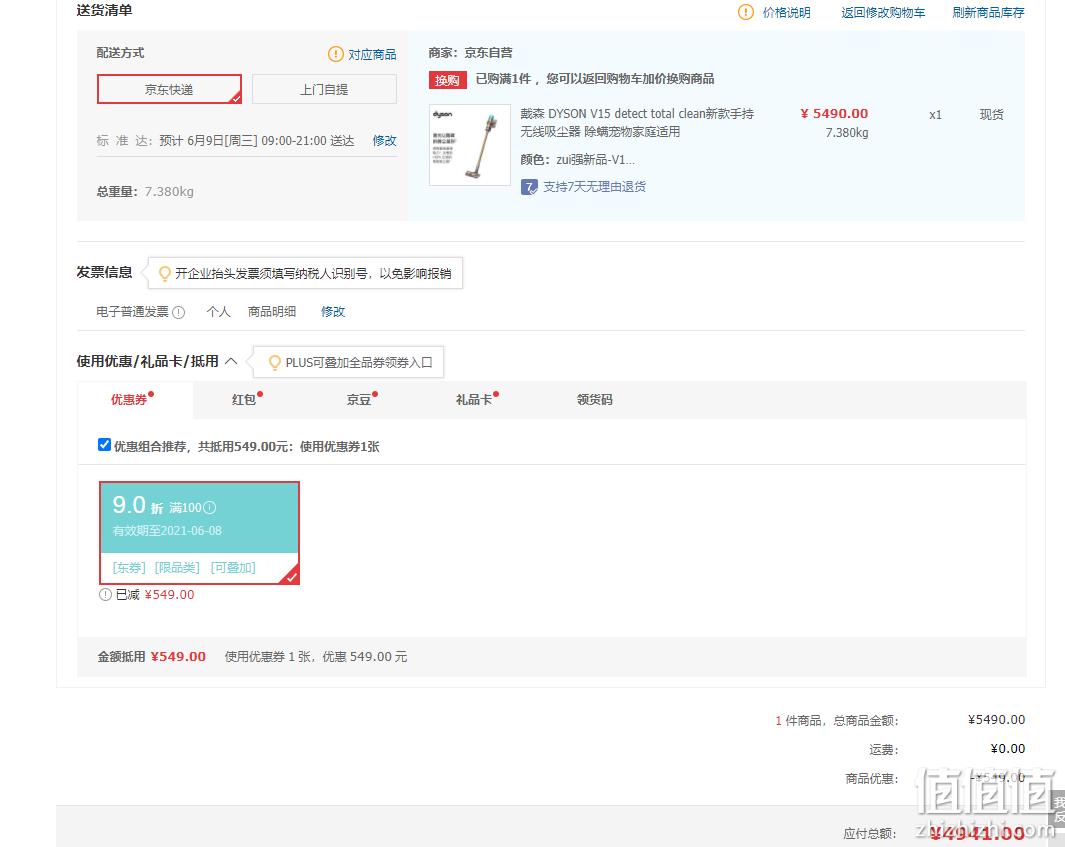Click the warning icon beside 对应商品
Image resolution: width=1065 pixels, height=847 pixels.
pyautogui.click(x=336, y=54)
